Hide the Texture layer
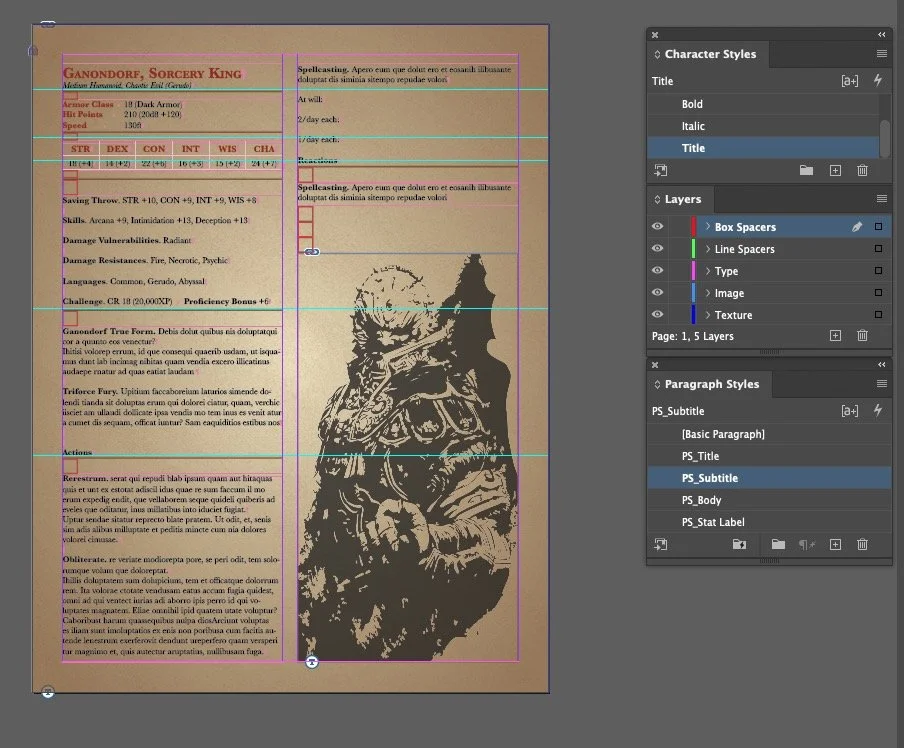Viewport: 904px width, 748px height. click(x=657, y=314)
